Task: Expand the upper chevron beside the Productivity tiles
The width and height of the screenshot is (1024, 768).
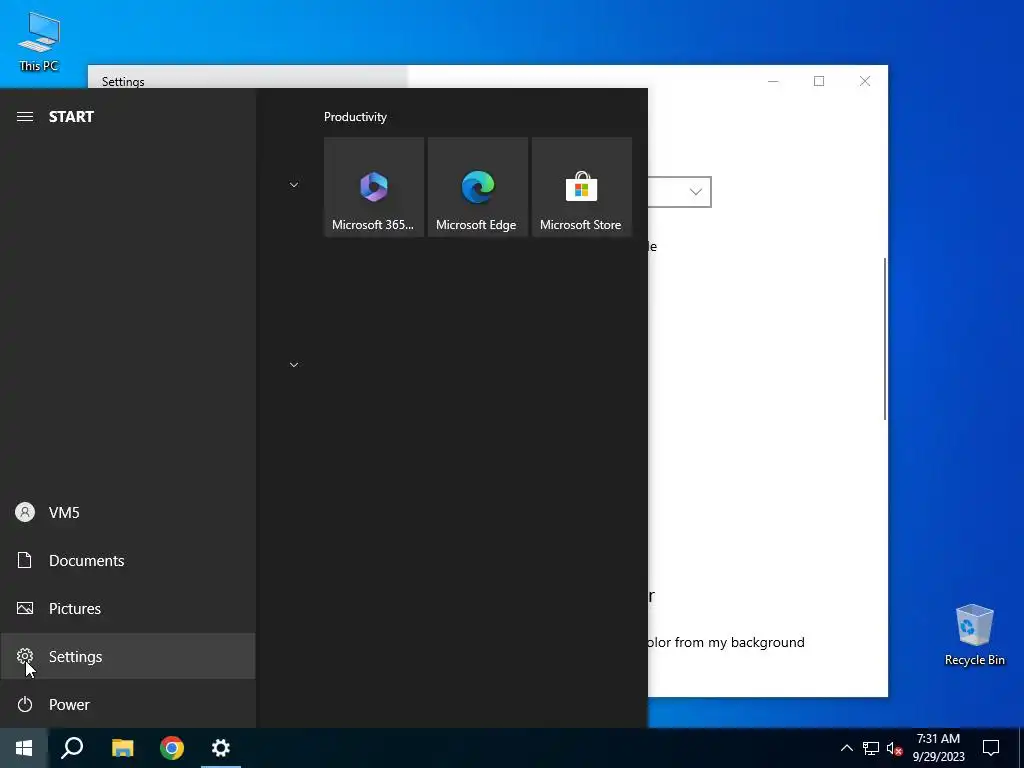Action: click(294, 185)
